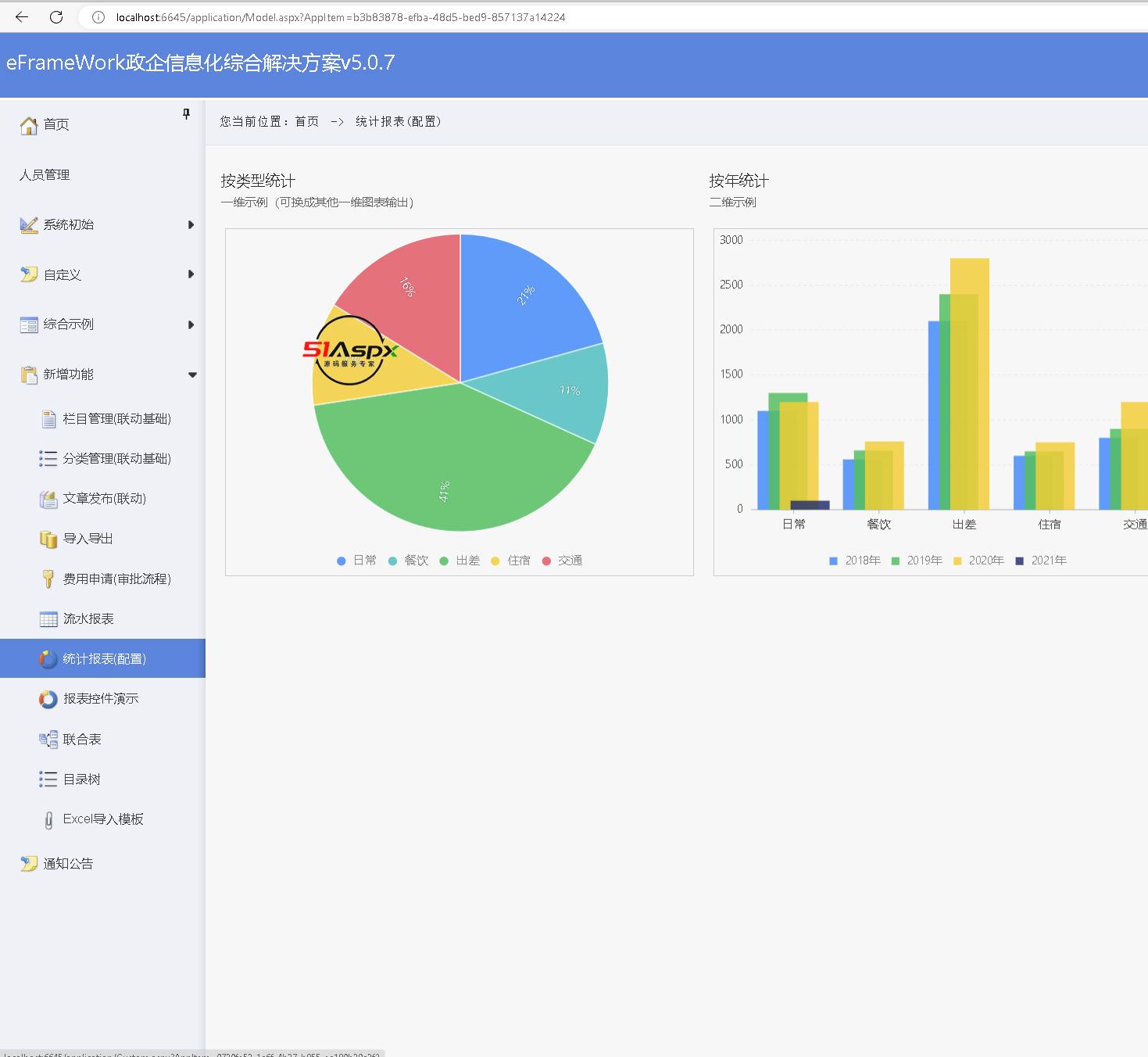Expand the 系统初始 menu arrow
Screen dimensions: 1148x1057
tap(191, 225)
